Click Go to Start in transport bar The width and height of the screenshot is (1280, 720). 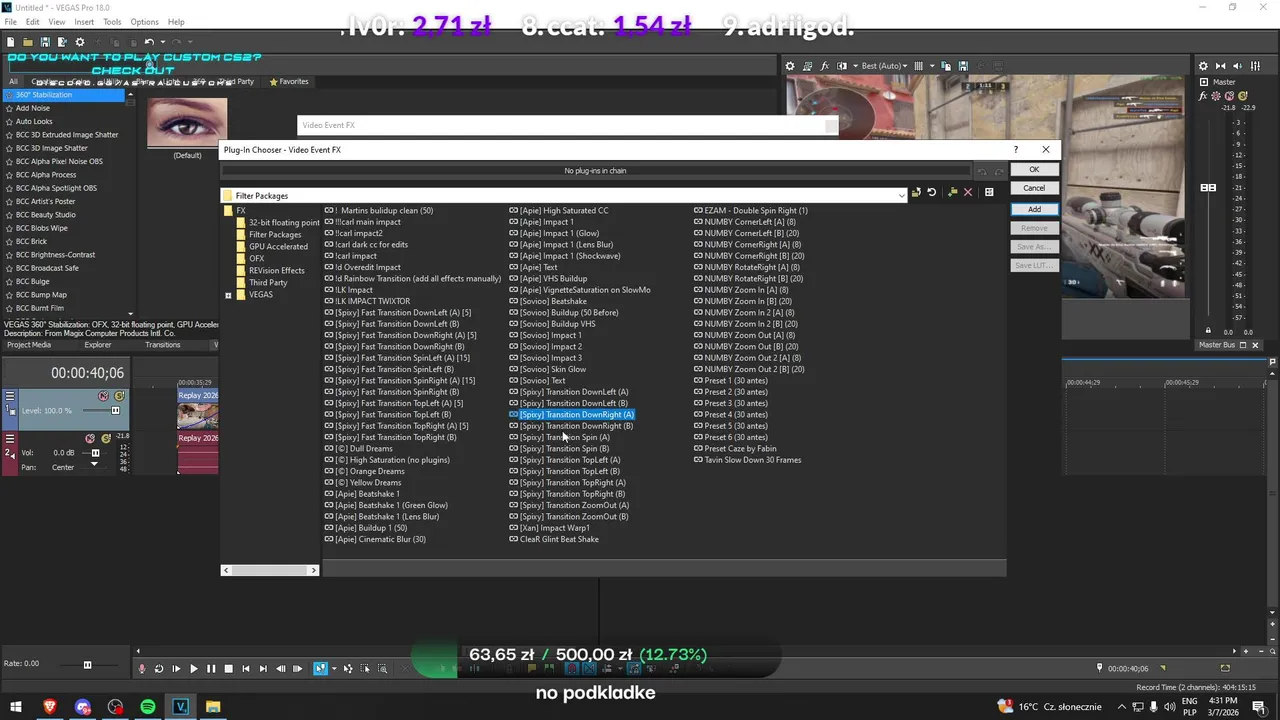point(246,668)
